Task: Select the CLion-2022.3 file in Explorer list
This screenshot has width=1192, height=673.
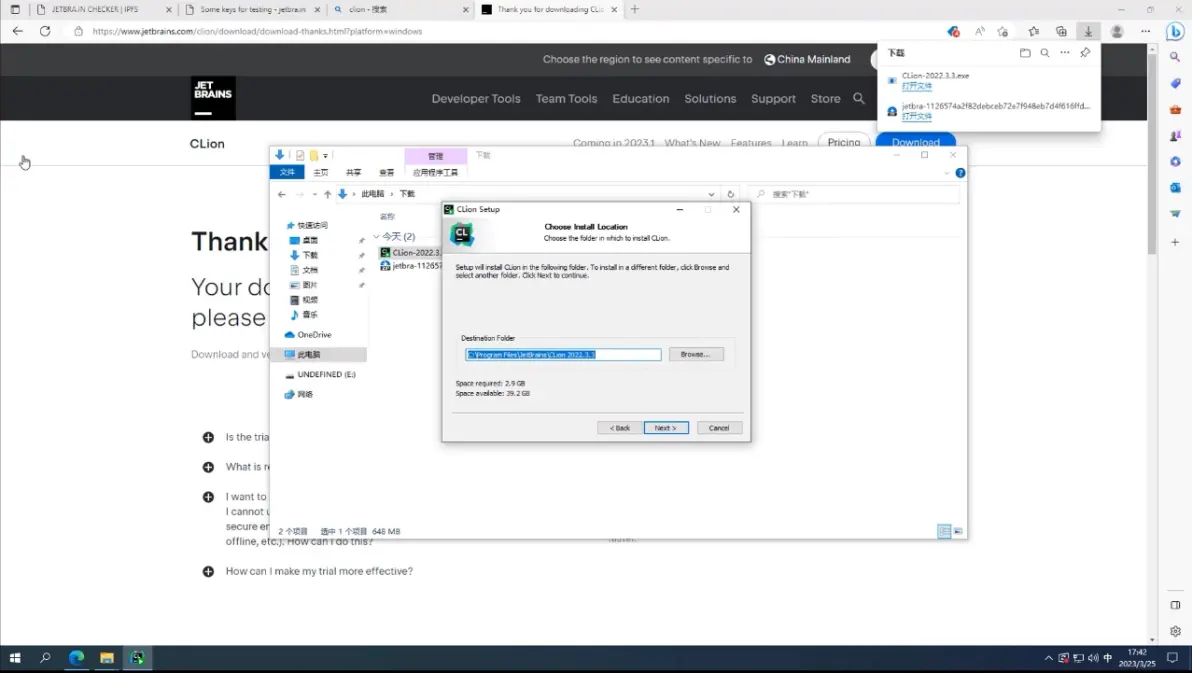Action: 411,252
